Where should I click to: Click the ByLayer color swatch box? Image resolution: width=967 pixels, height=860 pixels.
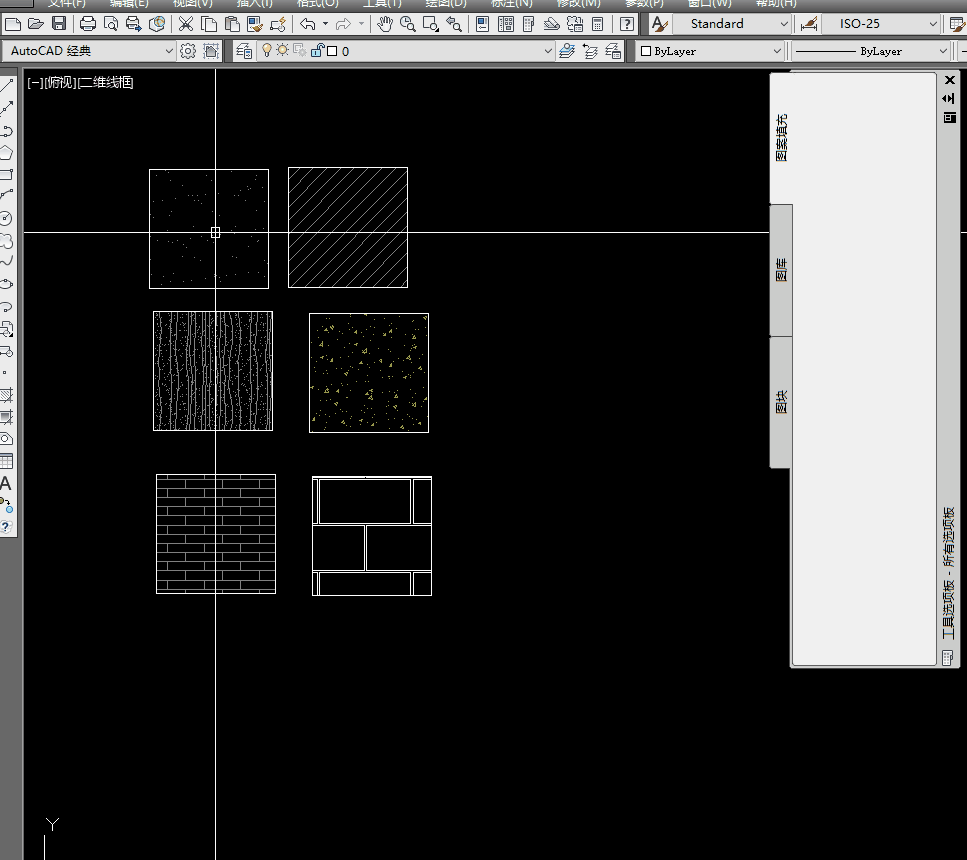point(646,51)
